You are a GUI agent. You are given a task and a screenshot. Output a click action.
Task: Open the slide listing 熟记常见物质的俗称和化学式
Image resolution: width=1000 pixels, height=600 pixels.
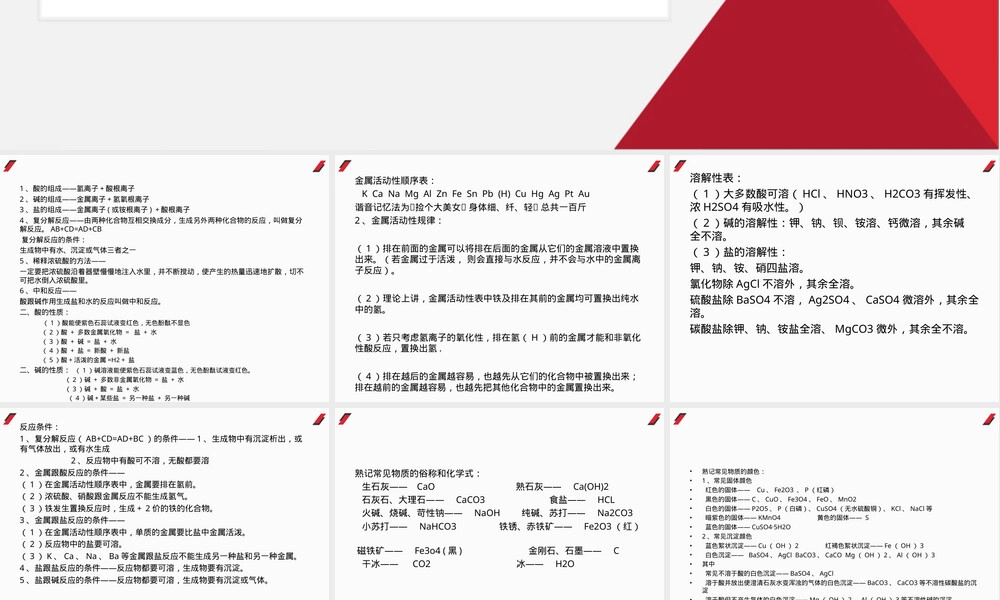499,504
